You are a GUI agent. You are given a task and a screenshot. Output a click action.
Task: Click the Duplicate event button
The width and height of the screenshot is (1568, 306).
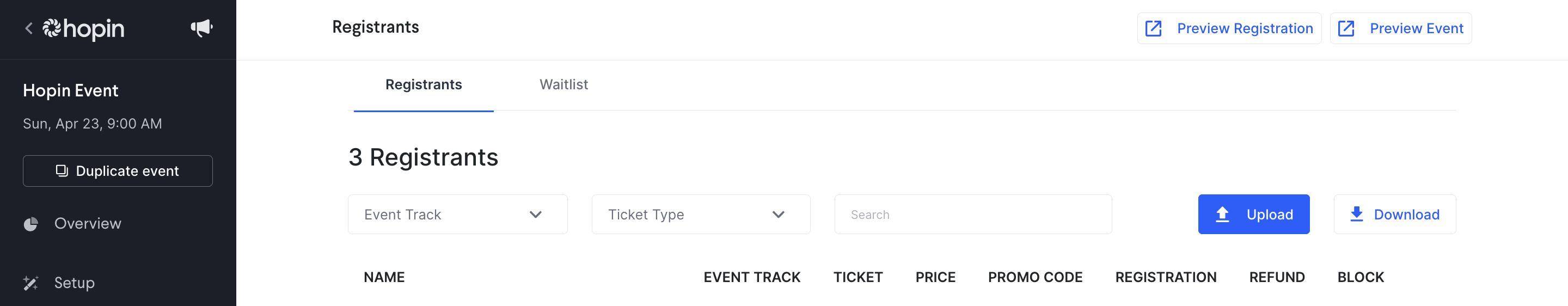[x=118, y=171]
